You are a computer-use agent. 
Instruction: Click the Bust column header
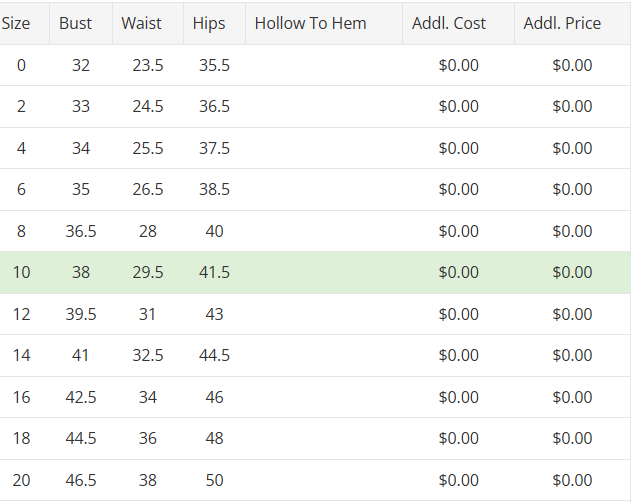pos(76,23)
